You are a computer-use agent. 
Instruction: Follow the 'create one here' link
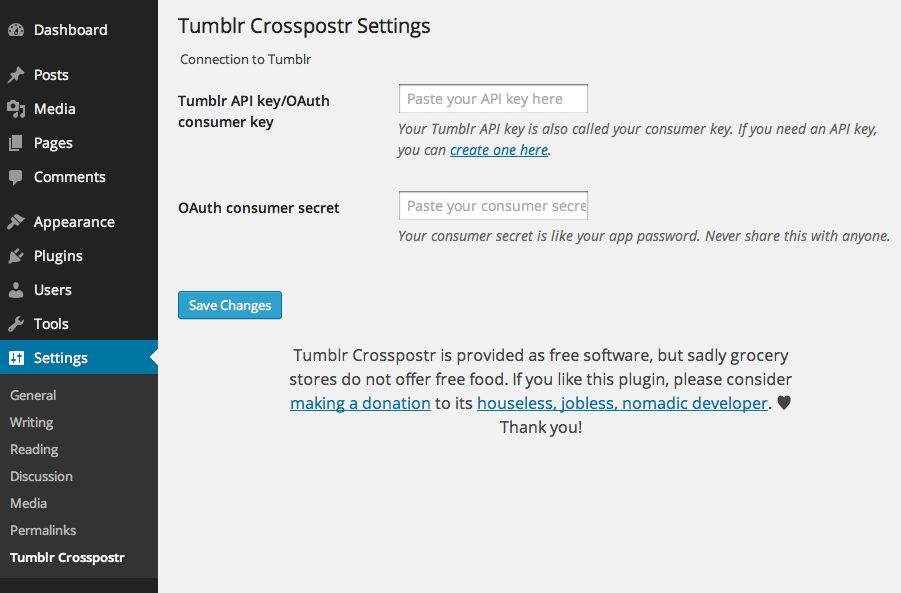click(x=499, y=150)
